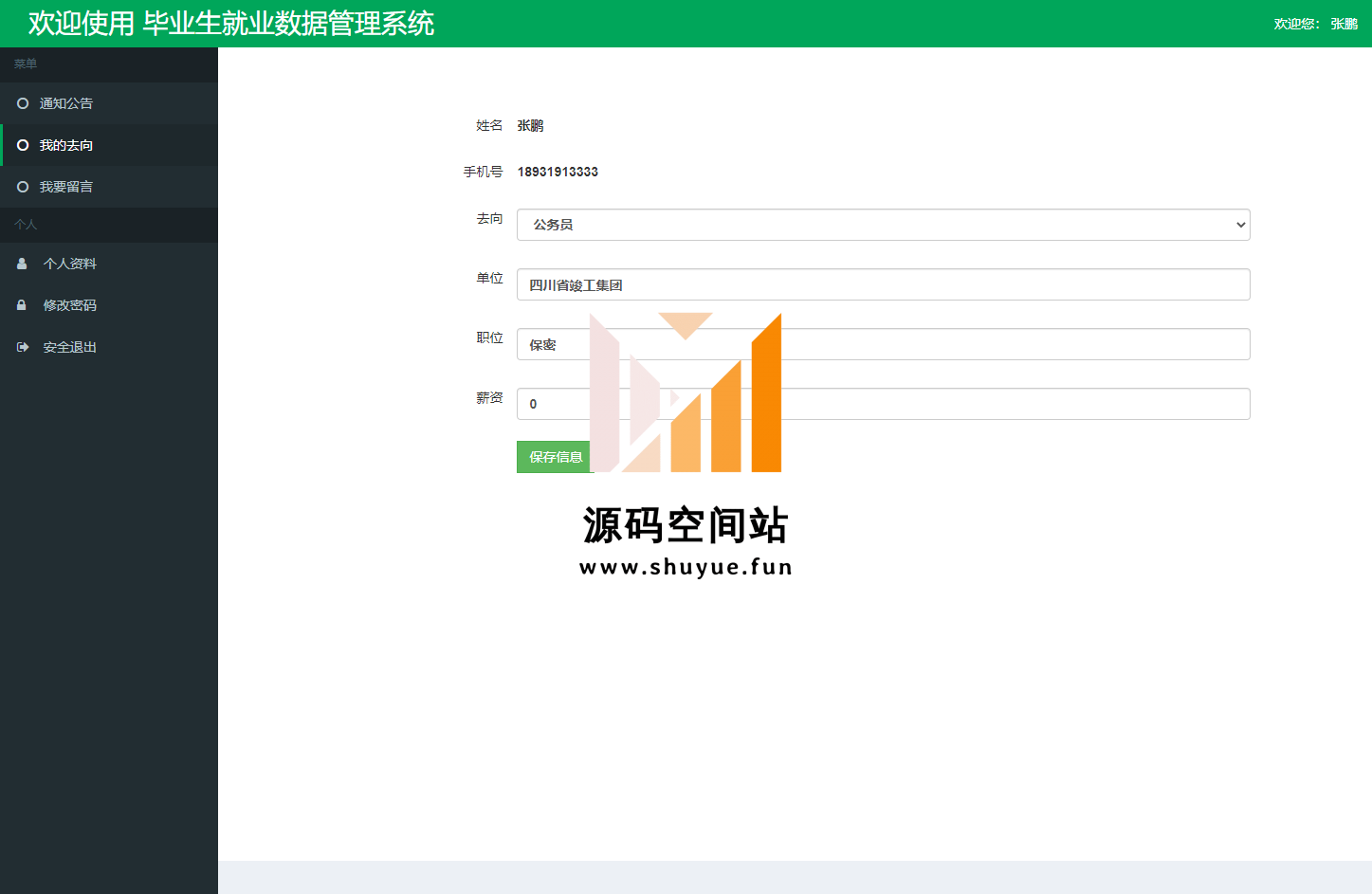1372x894 pixels.
Task: Click the circle icon beside 我要留言
Action: 23,187
